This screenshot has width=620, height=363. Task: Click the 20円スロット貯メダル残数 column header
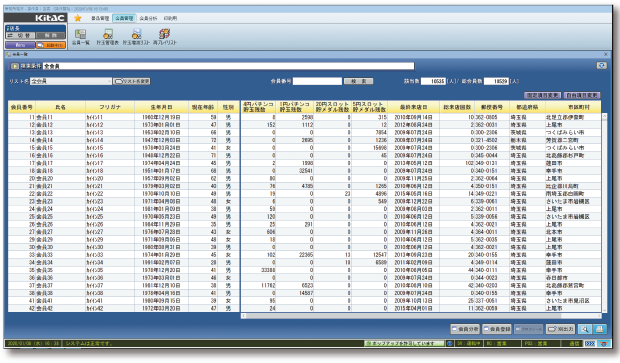click(x=333, y=107)
